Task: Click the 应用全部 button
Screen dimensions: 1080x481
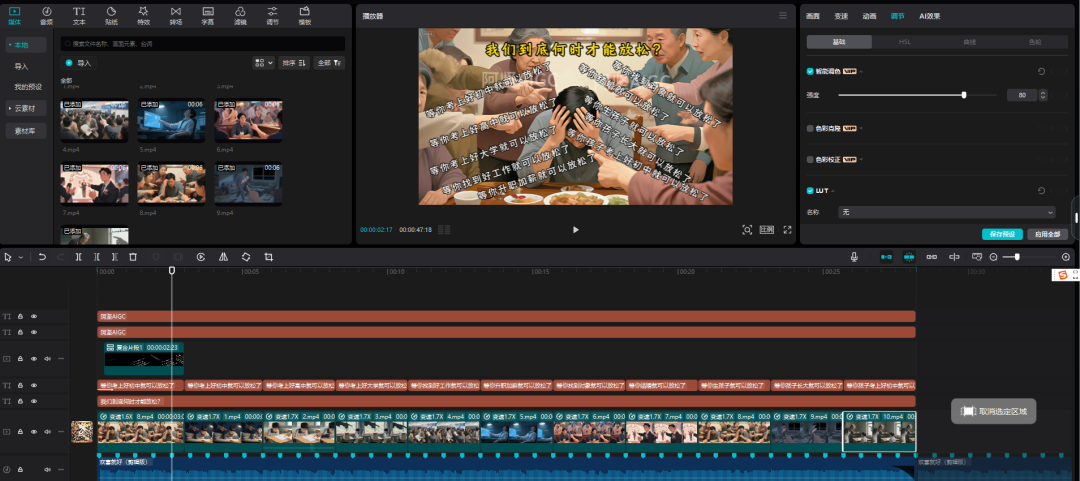Action: (1048, 234)
